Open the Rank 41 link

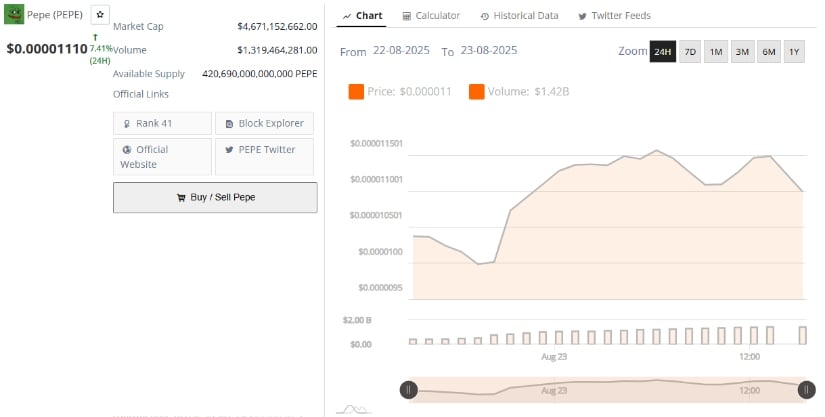[162, 124]
